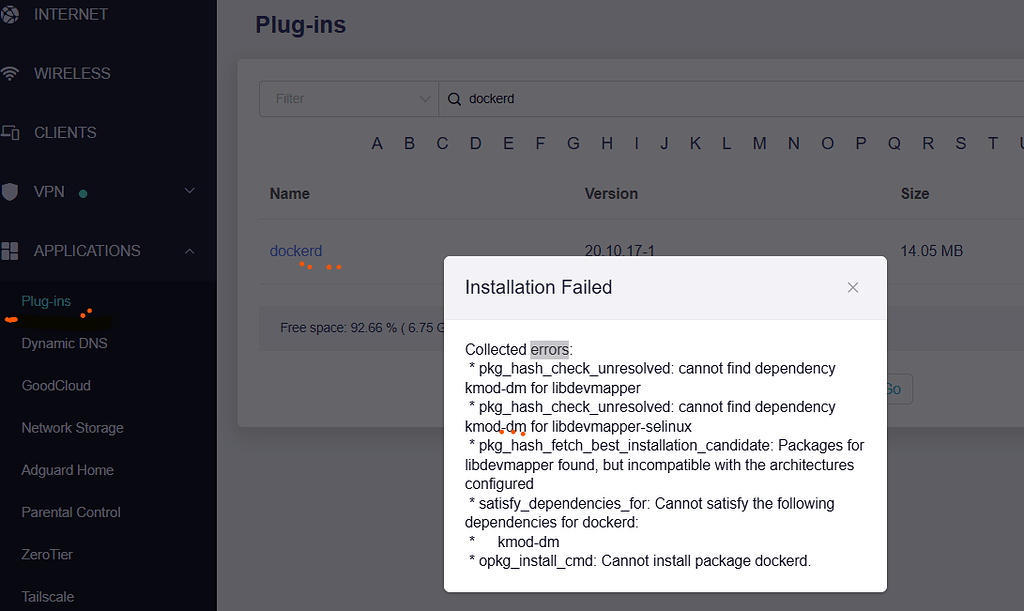Click the dockerd search input field
Viewport: 1024px width, 611px height.
[x=731, y=99]
